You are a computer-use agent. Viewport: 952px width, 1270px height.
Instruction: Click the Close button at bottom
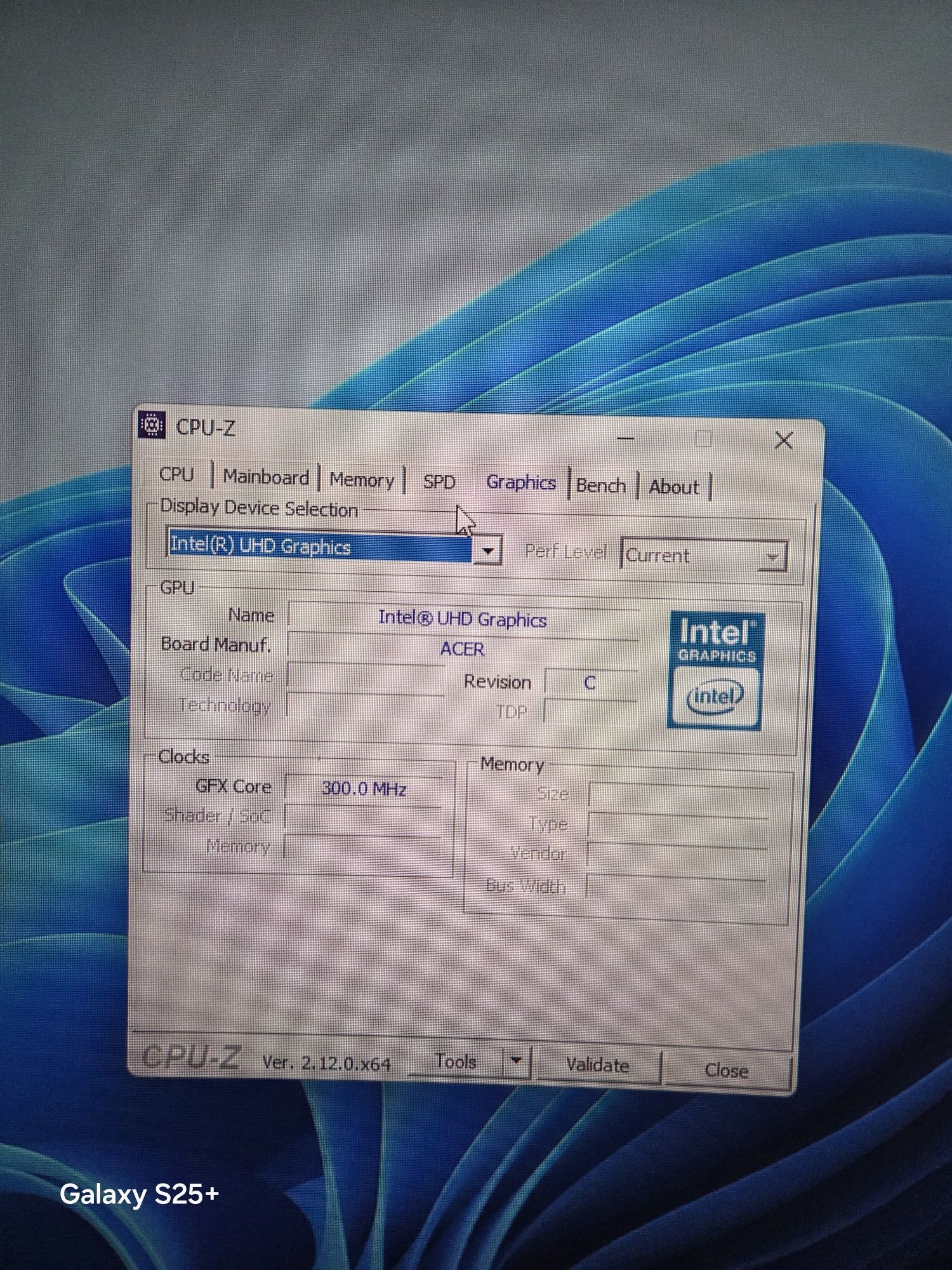[x=727, y=1071]
